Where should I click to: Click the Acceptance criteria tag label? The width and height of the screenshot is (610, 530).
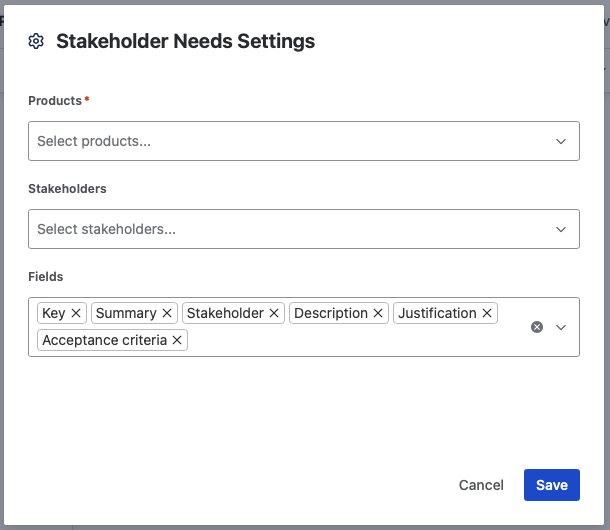[x=105, y=340]
